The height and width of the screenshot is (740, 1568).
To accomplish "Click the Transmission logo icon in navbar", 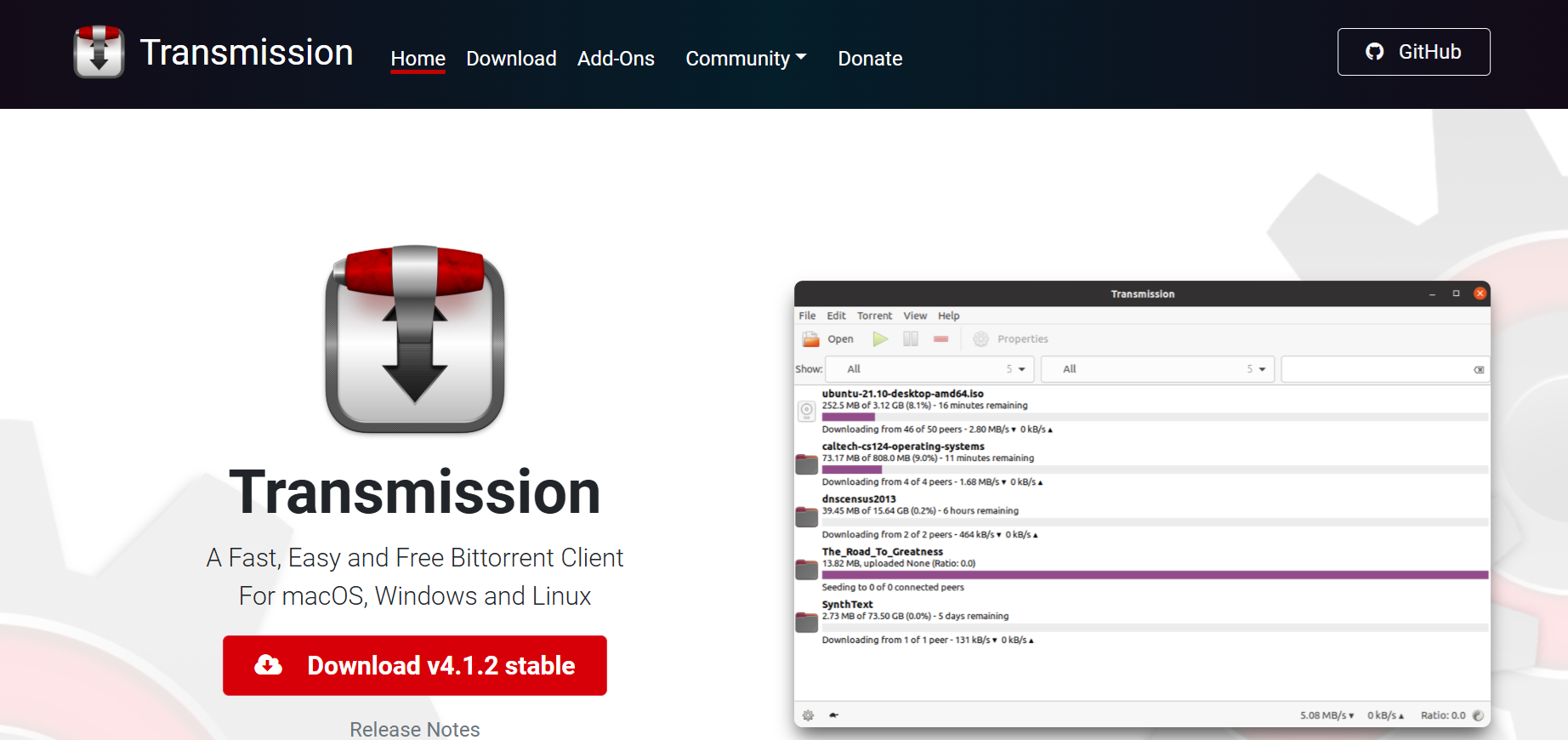I will [99, 52].
